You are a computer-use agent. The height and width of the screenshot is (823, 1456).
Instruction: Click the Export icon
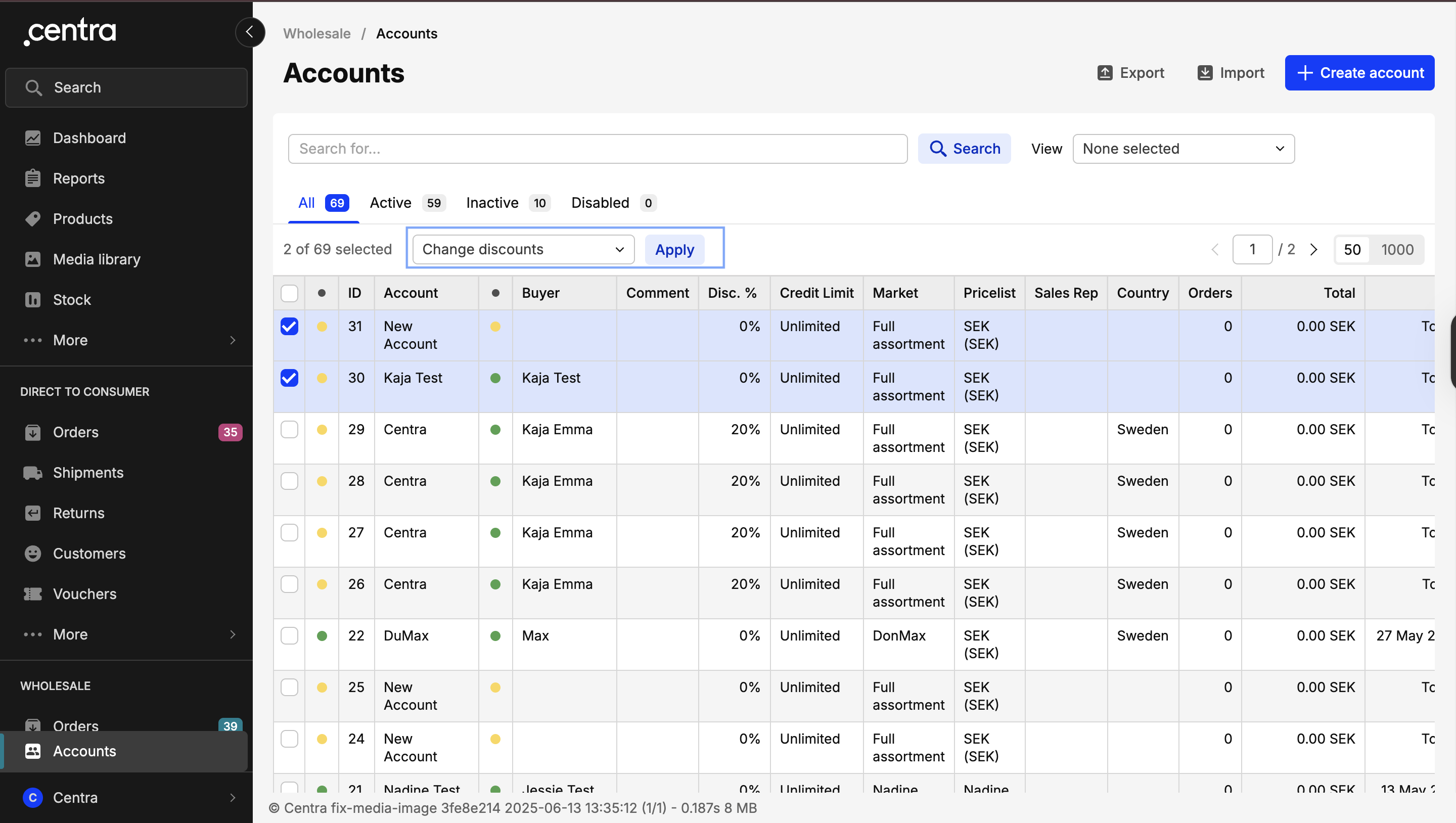click(1105, 73)
